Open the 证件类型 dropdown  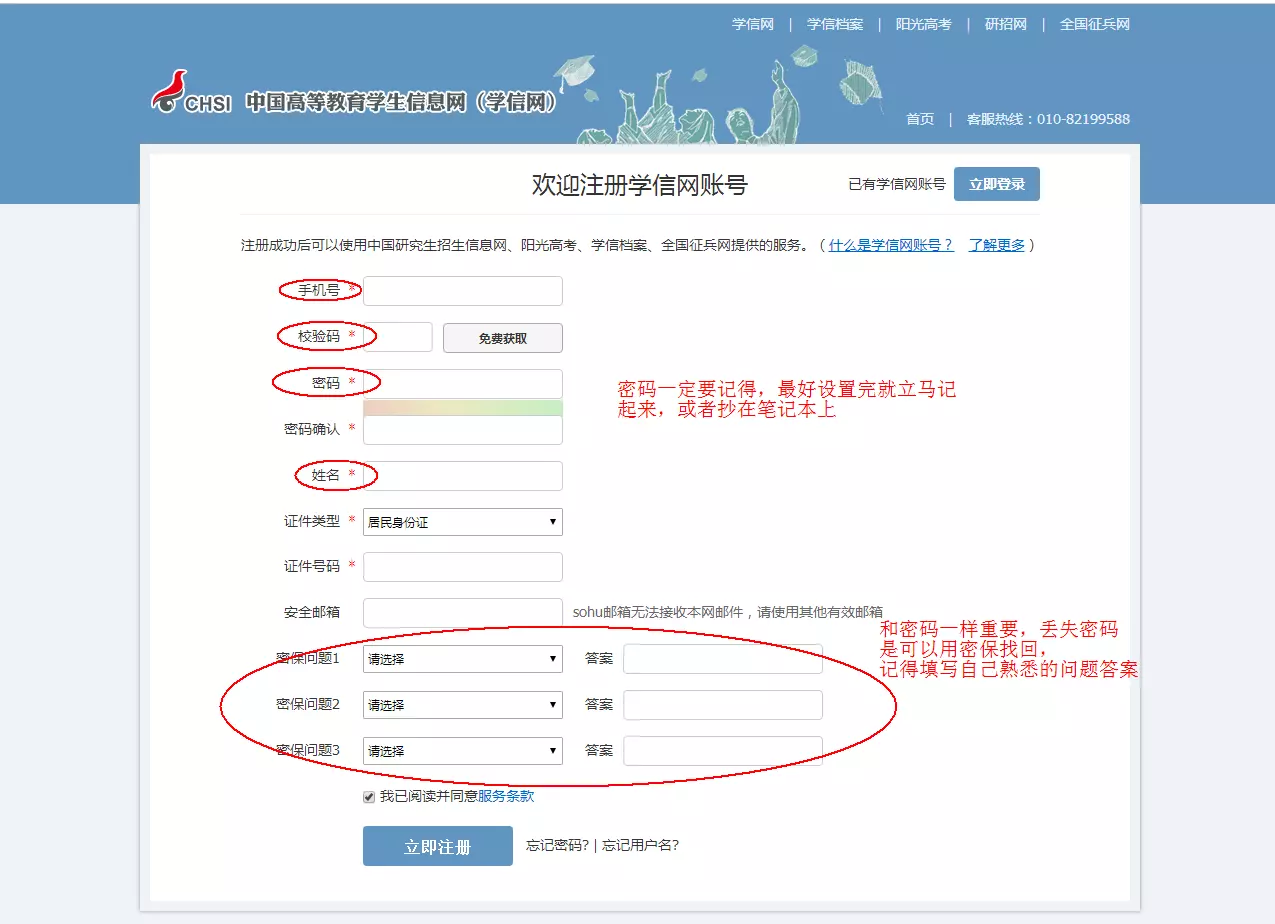point(463,522)
